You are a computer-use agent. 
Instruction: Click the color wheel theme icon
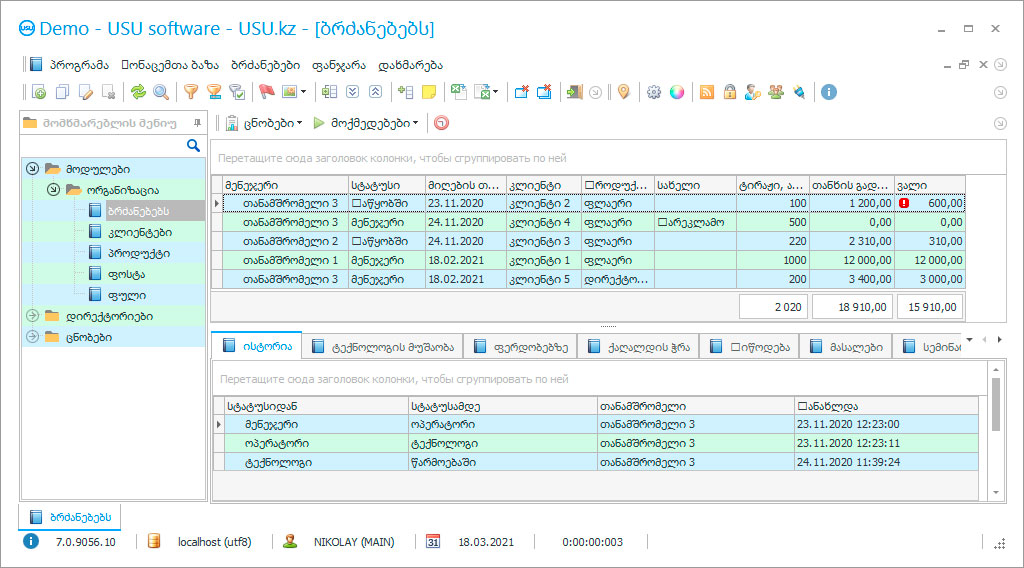(677, 92)
